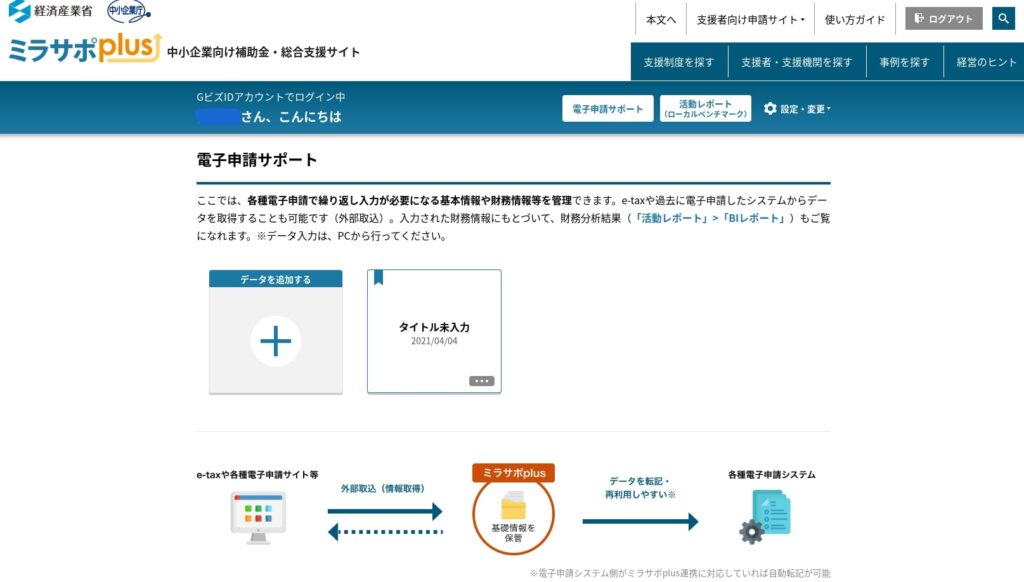Open the 支援者・支援機関を探す menu
Image resolution: width=1024 pixels, height=582 pixels.
tap(797, 62)
